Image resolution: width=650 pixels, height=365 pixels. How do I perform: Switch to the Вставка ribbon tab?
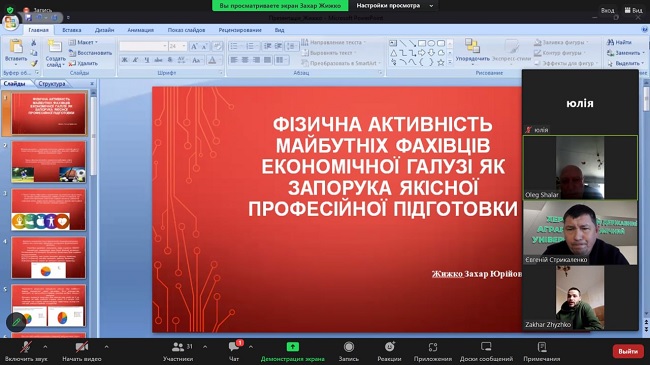click(x=72, y=30)
